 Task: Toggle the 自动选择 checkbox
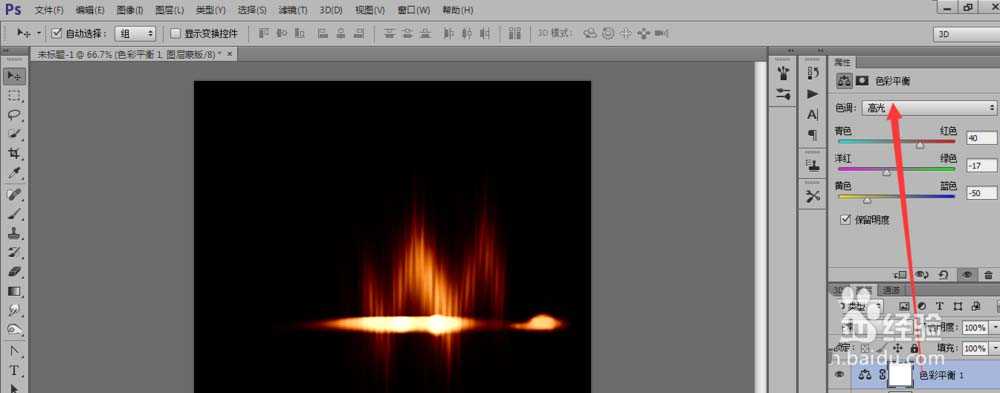56,33
